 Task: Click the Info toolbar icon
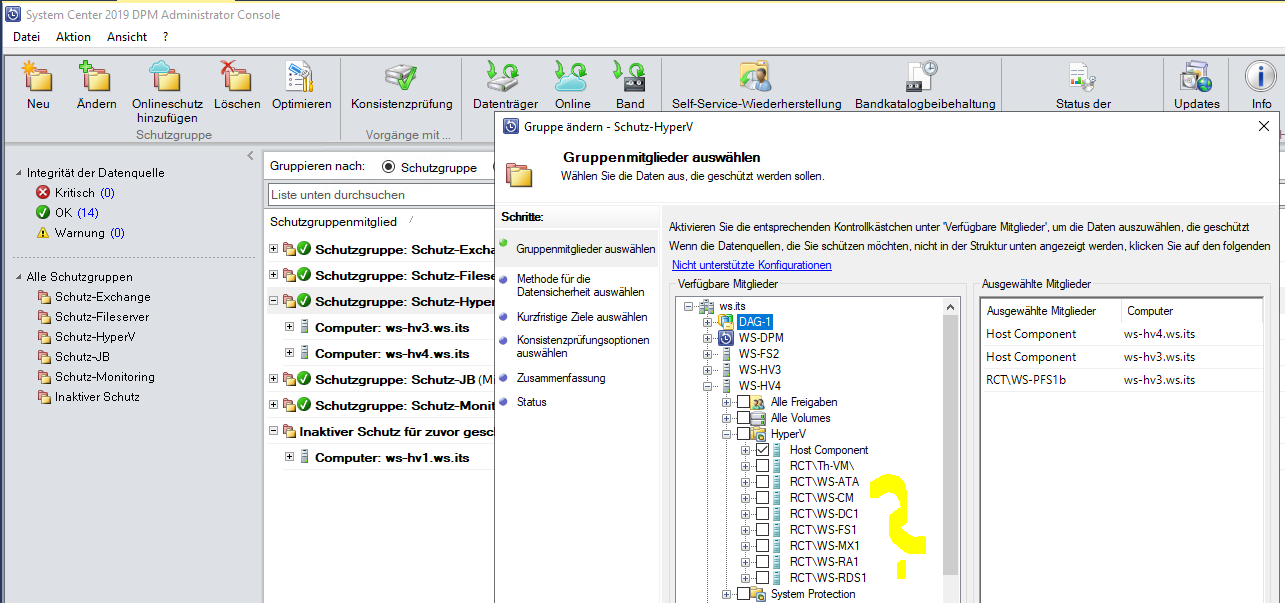pos(1260,77)
